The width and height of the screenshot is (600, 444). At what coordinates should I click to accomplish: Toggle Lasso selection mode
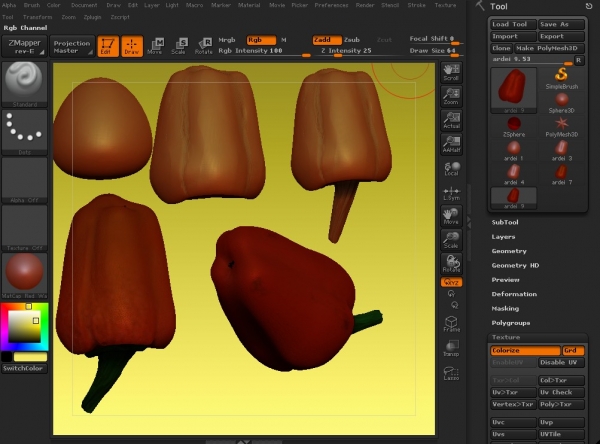click(x=452, y=373)
